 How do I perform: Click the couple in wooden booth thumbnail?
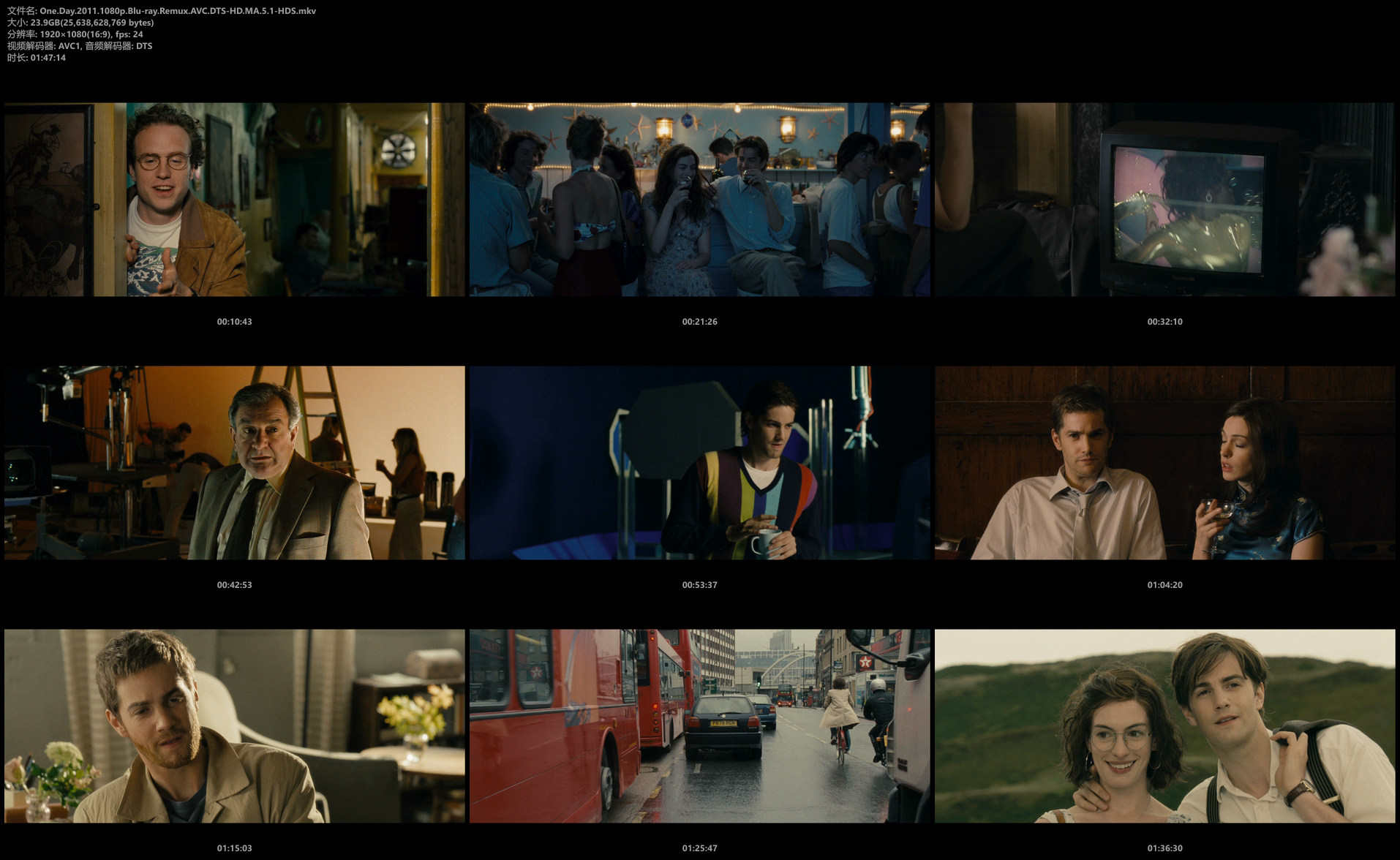[x=1164, y=462]
